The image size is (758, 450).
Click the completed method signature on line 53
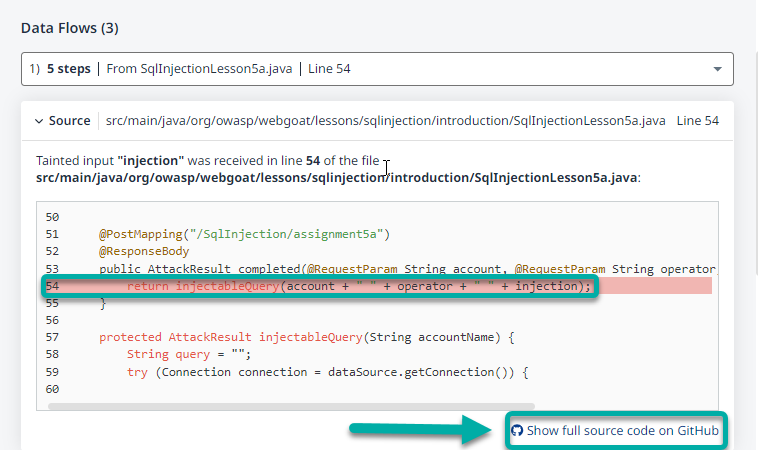click(400, 269)
